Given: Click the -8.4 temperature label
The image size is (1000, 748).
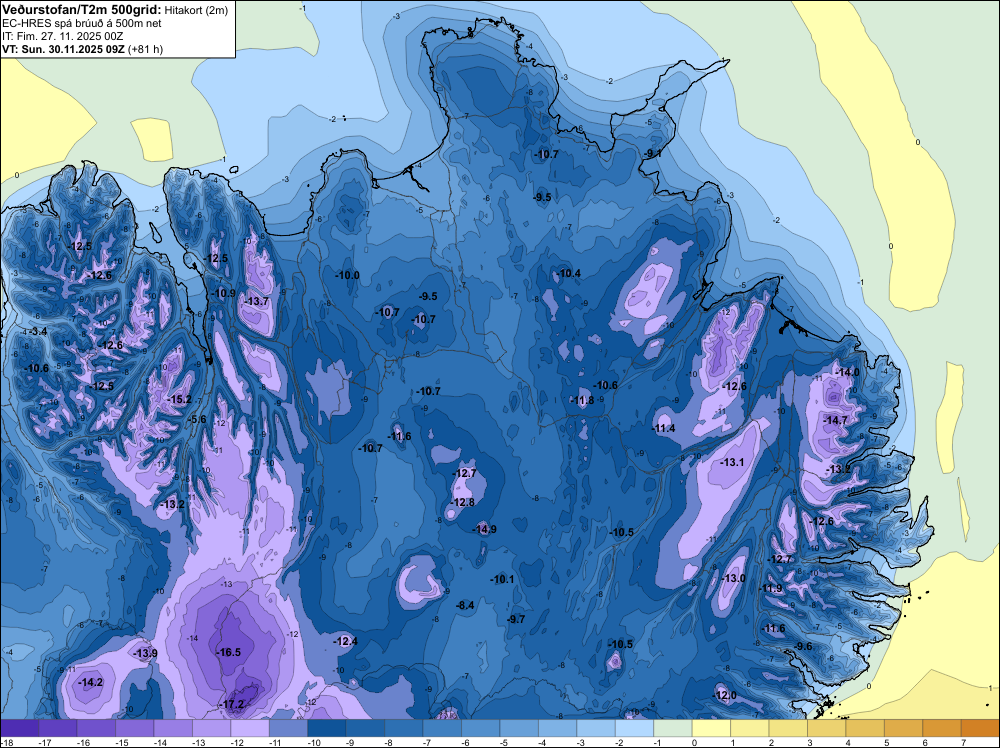Looking at the screenshot, I should (466, 605).
